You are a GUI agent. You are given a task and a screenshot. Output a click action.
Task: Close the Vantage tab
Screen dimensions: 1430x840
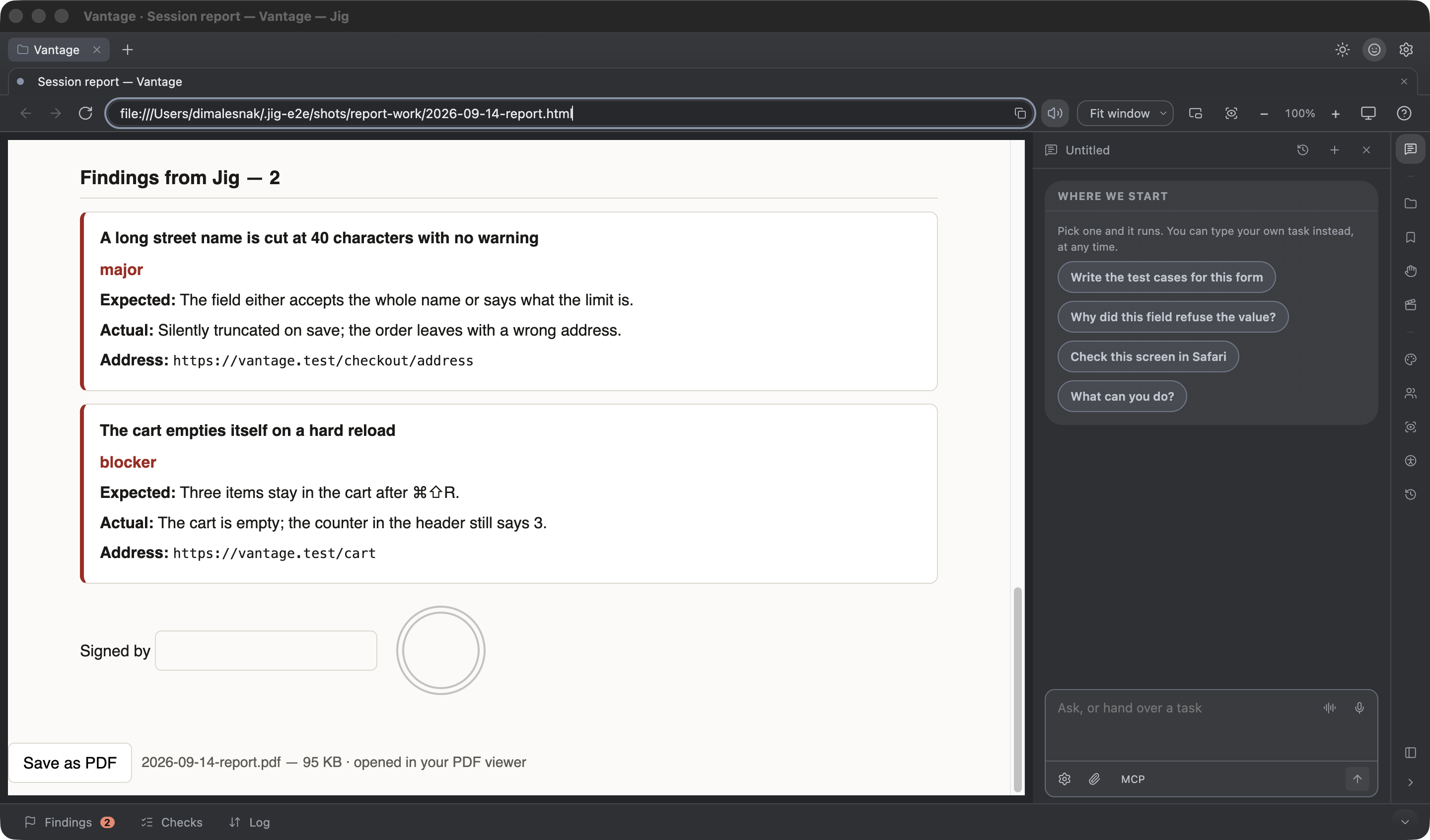tap(97, 50)
